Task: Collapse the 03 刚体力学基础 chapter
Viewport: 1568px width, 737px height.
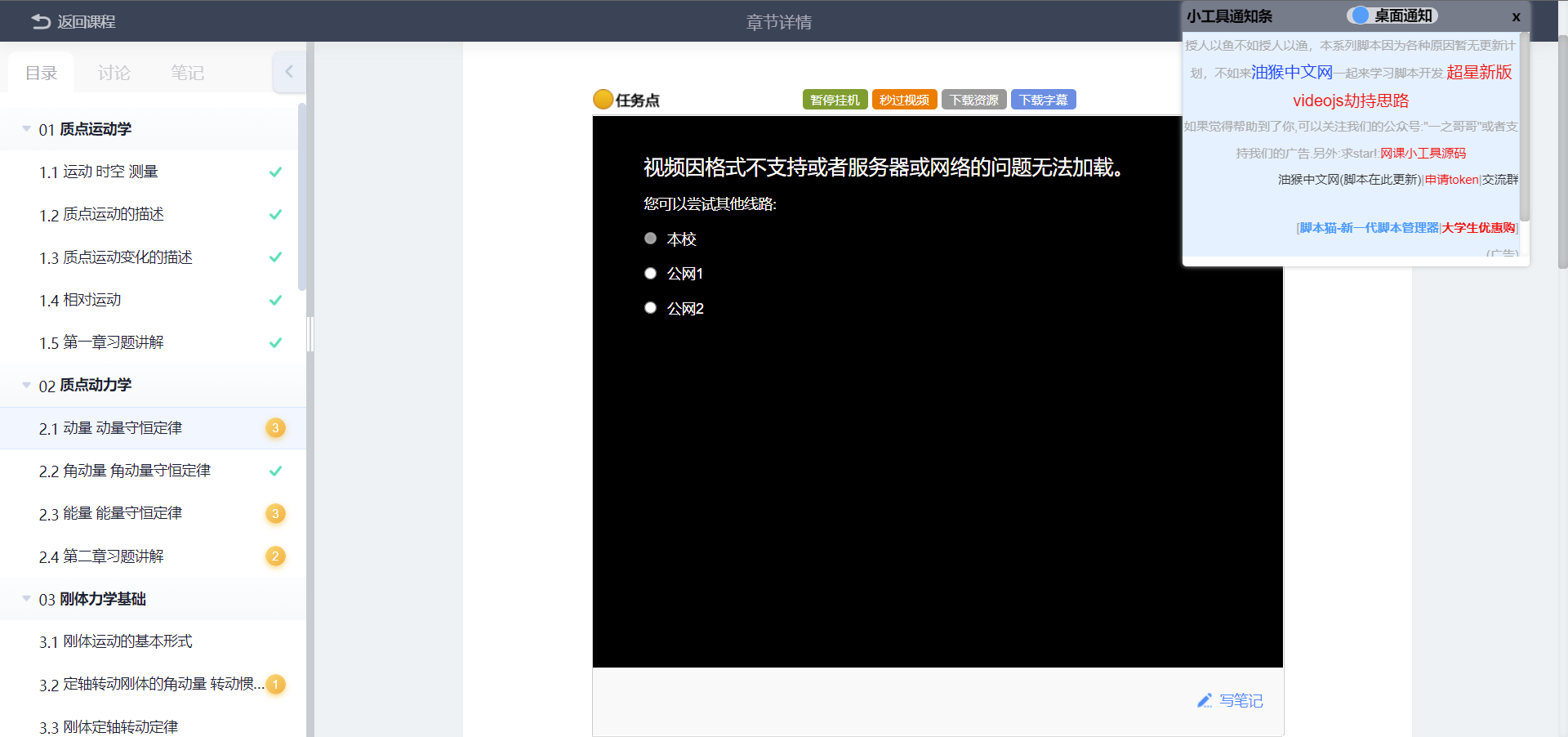Action: point(26,599)
